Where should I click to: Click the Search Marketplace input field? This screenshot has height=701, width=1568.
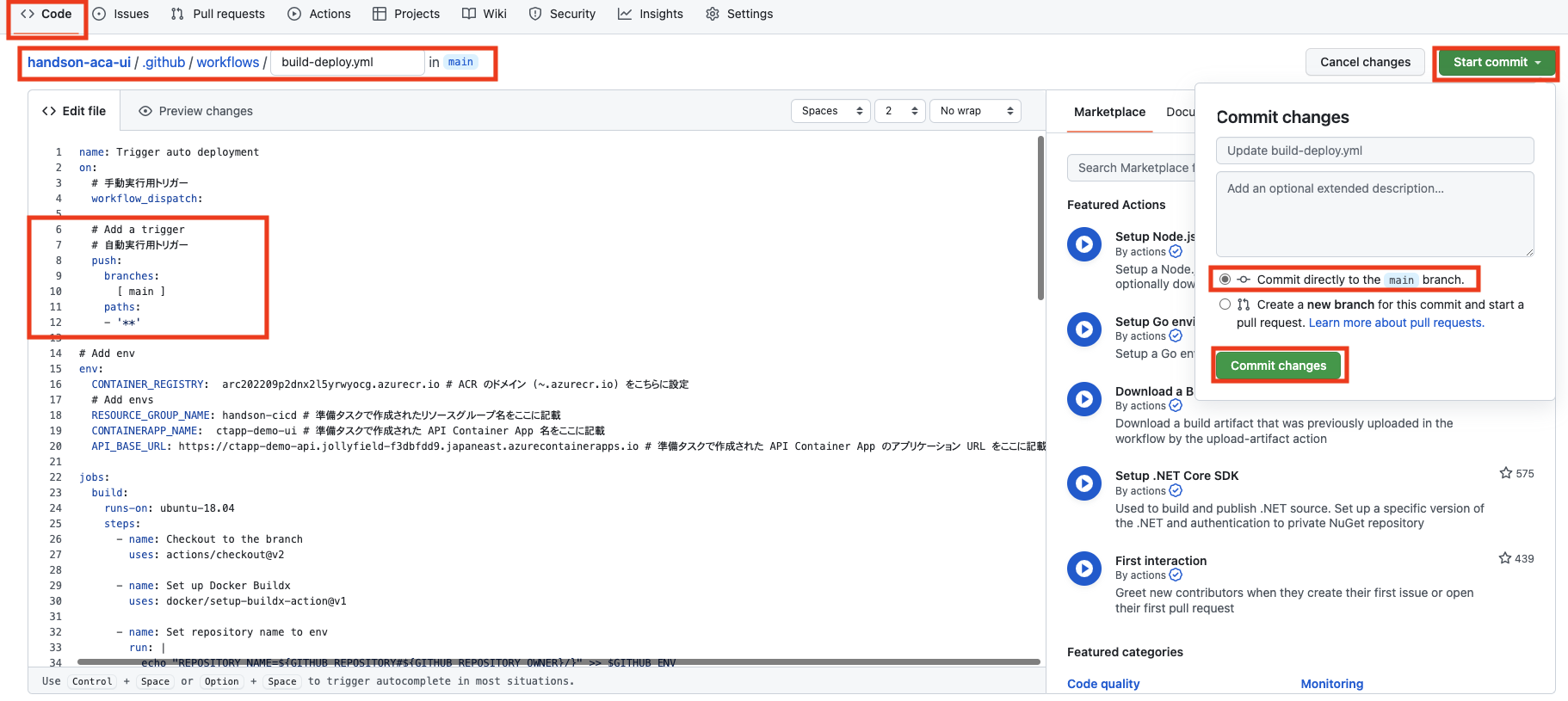coord(1131,168)
